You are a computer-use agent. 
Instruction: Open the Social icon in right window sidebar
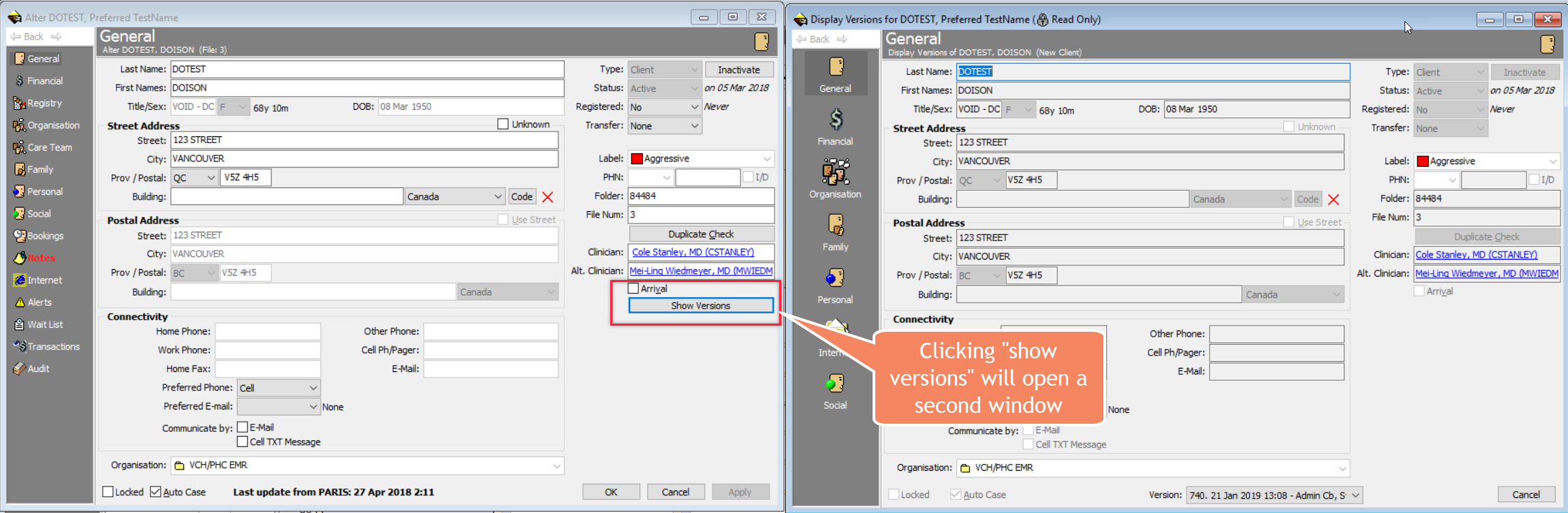[x=835, y=384]
